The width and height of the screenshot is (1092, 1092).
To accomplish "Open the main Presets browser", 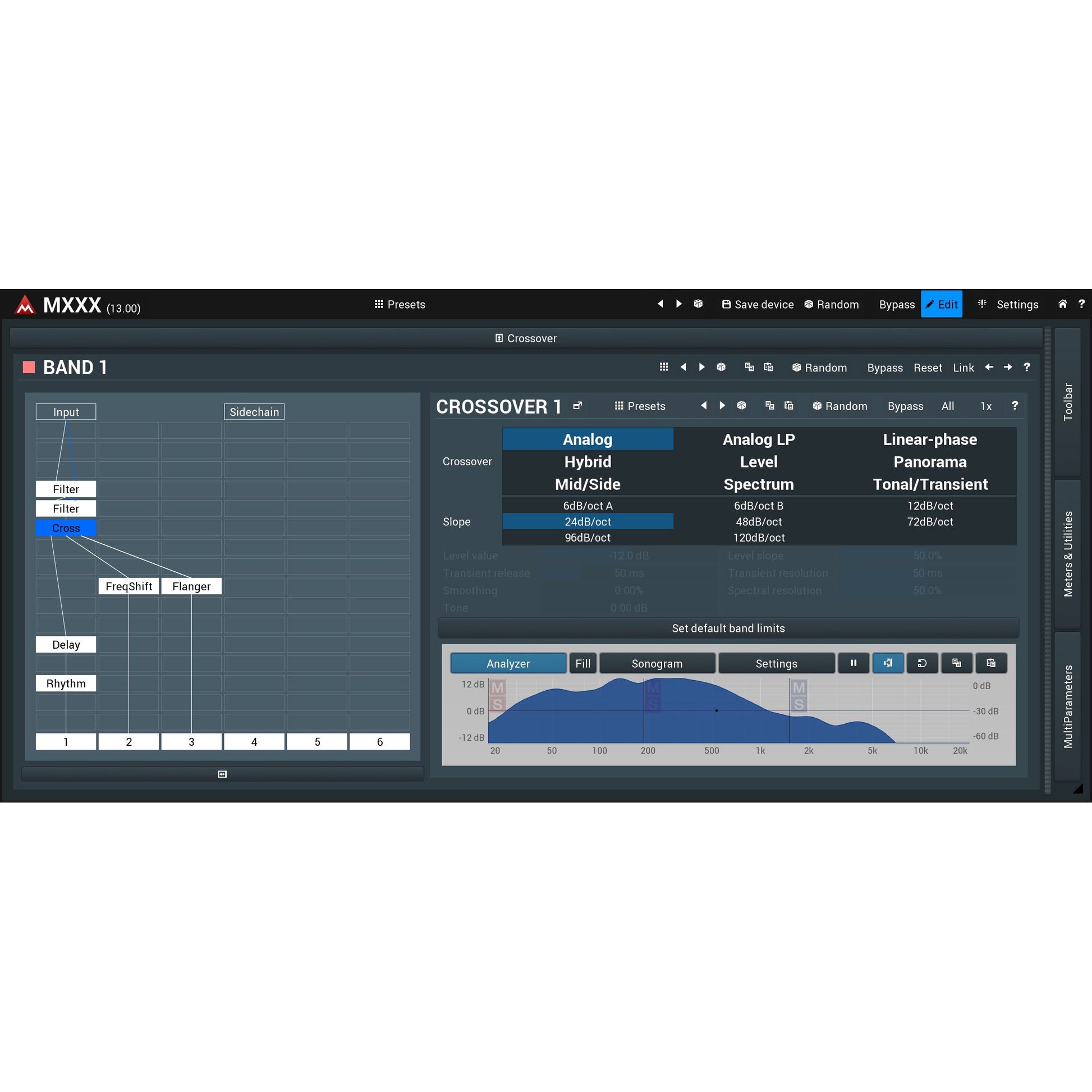I will point(400,304).
